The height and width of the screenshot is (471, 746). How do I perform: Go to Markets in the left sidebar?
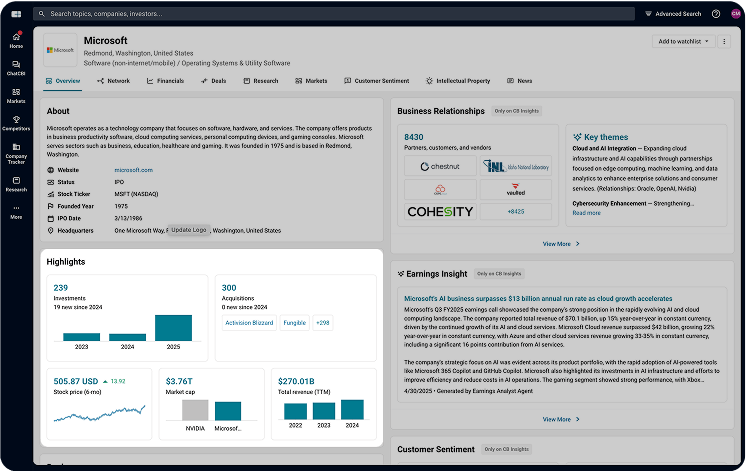[x=16, y=95]
